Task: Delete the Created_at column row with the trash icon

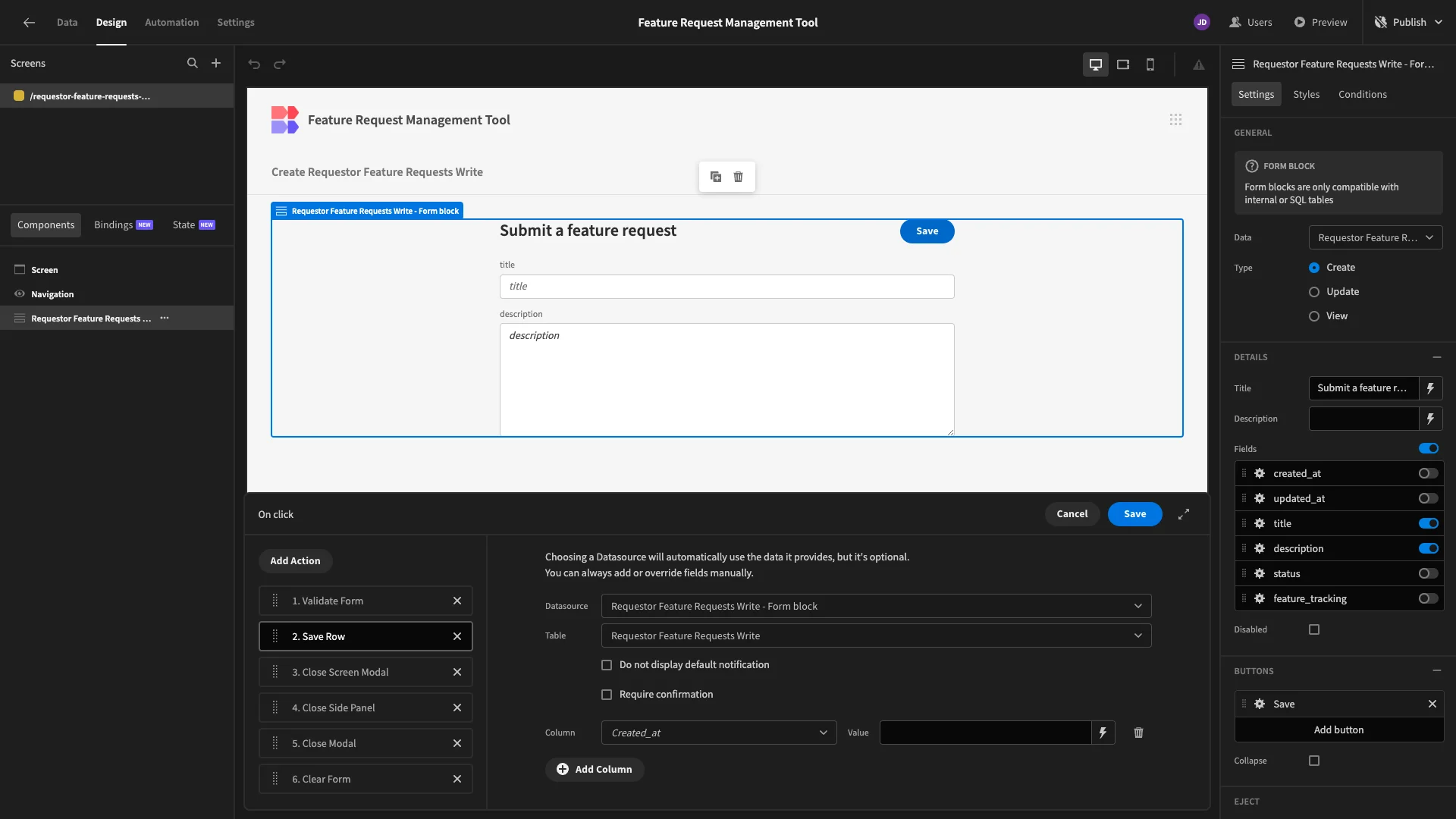Action: pos(1138,733)
